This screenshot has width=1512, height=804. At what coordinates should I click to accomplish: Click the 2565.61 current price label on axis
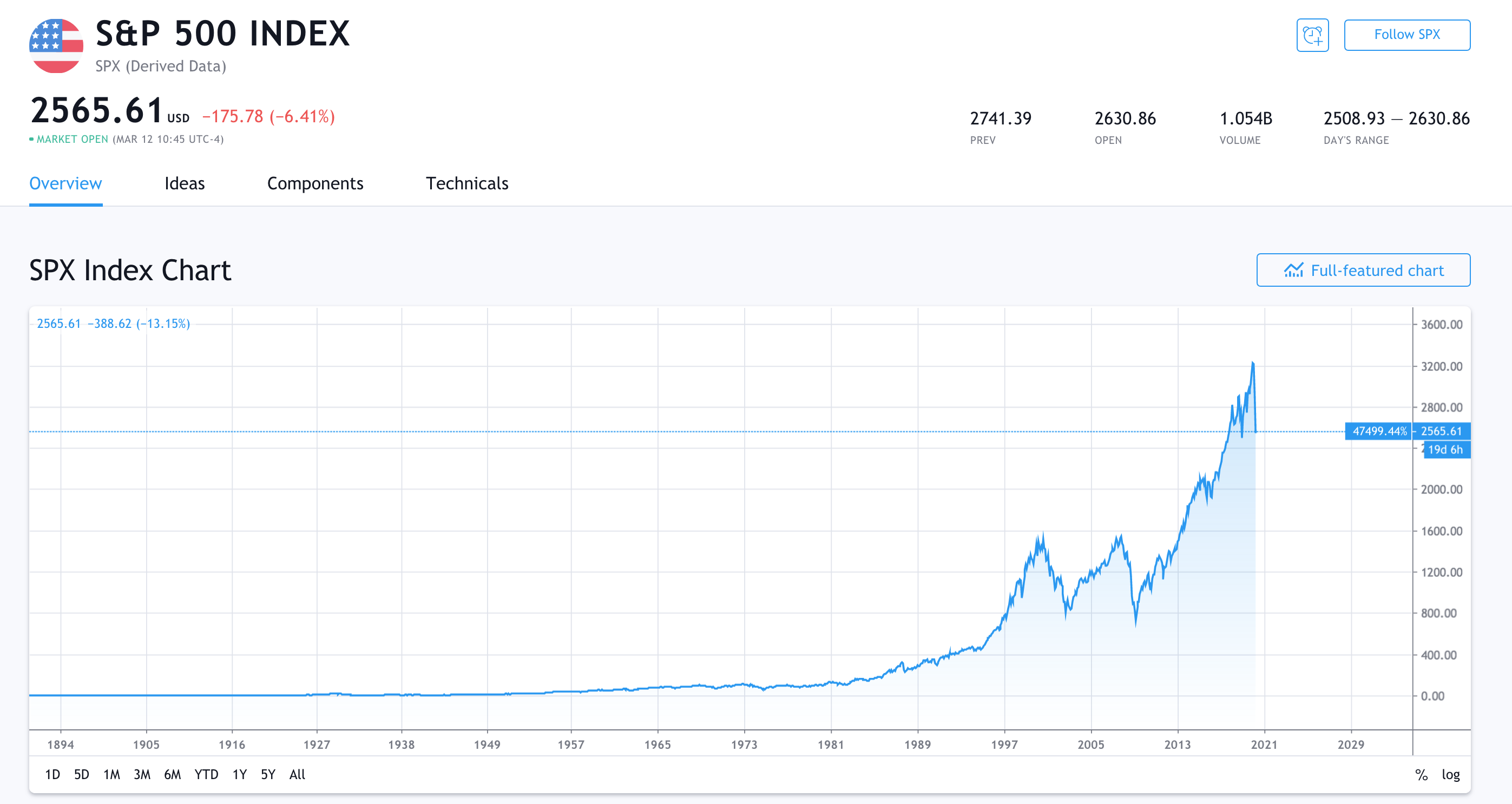pyautogui.click(x=1441, y=431)
